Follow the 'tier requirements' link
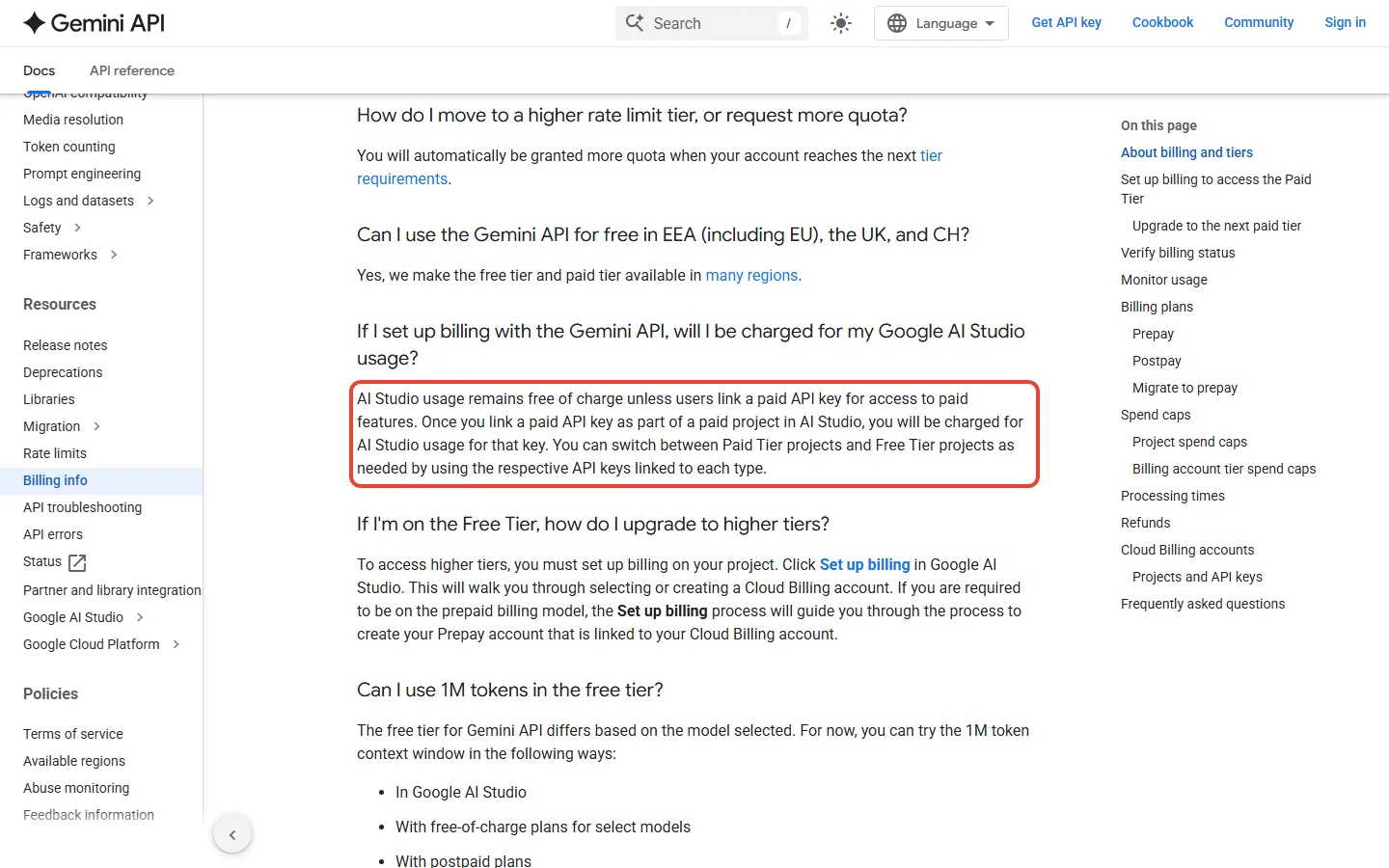 (x=402, y=178)
